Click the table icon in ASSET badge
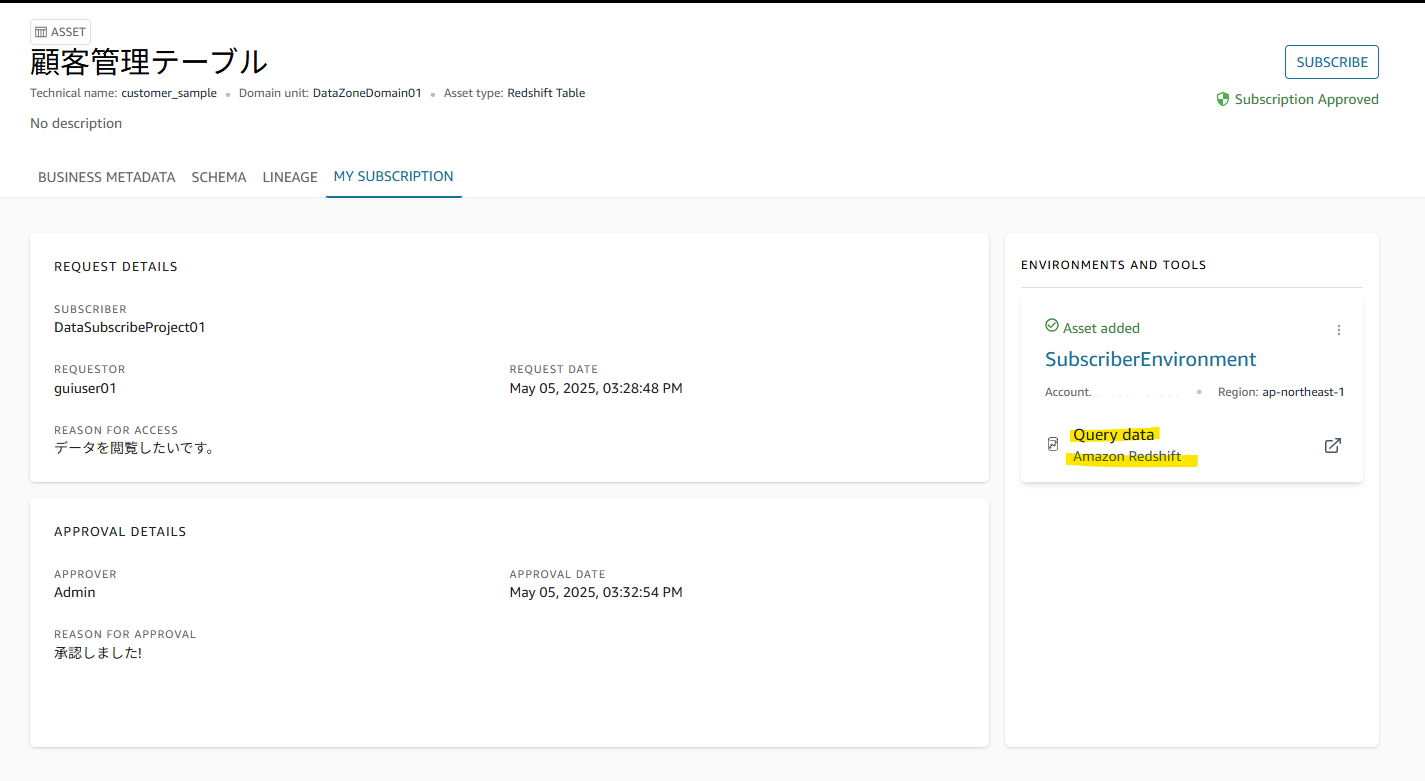The width and height of the screenshot is (1425, 781). [x=41, y=32]
